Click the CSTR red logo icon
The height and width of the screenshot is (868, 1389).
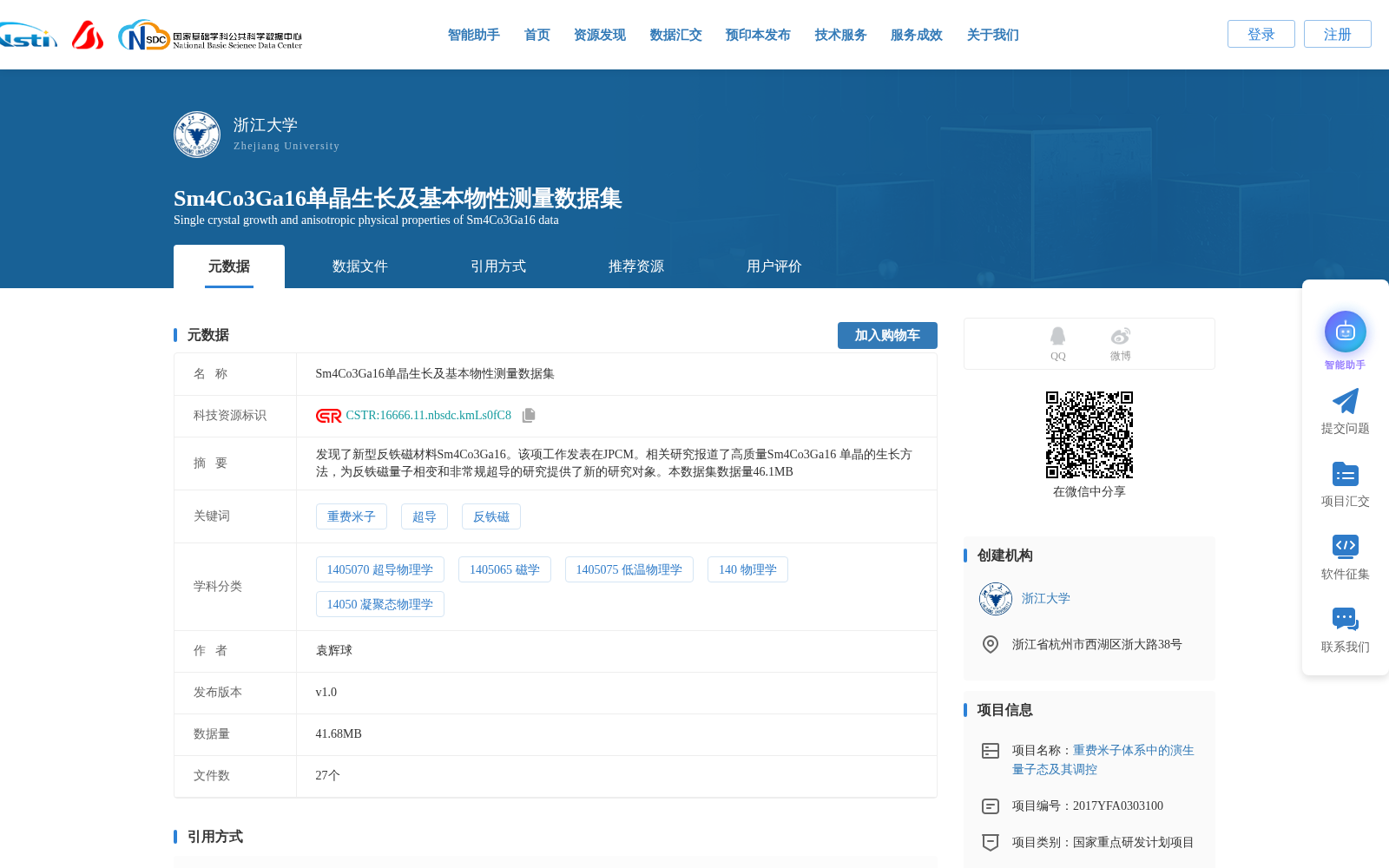point(328,416)
